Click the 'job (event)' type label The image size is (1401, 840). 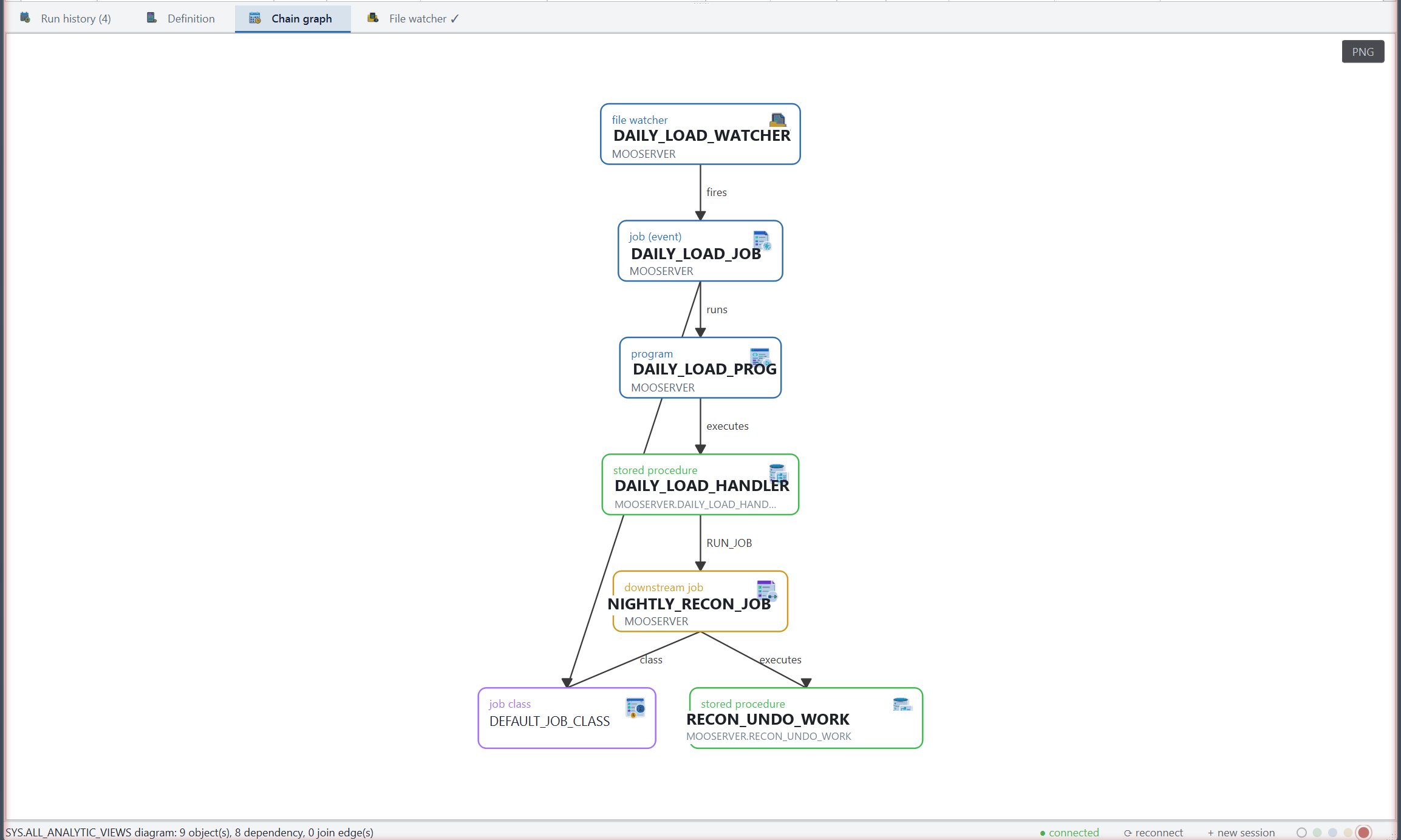coord(655,237)
